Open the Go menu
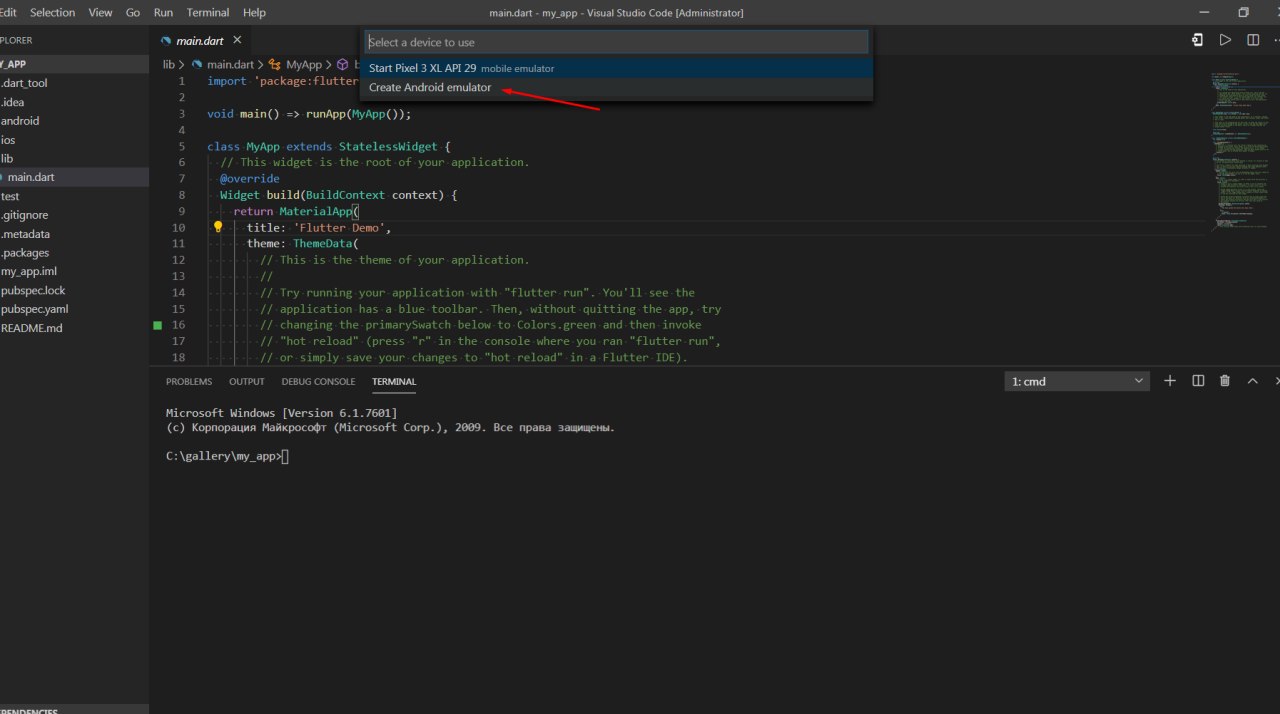 tap(133, 12)
